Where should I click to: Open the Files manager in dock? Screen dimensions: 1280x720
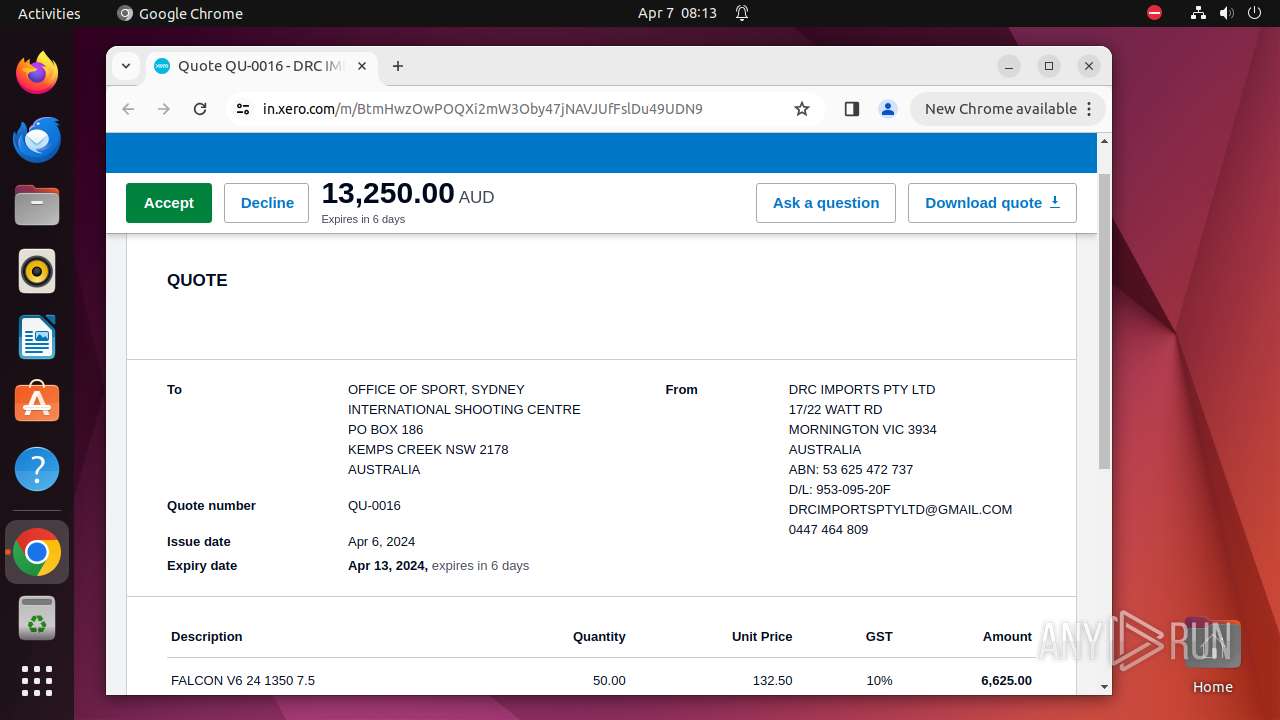(x=37, y=205)
